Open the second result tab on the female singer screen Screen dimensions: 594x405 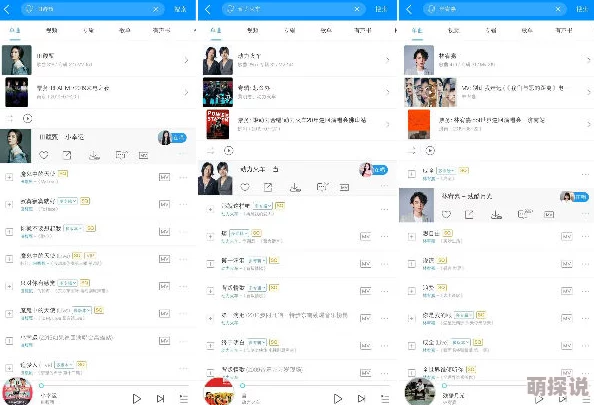(x=52, y=30)
